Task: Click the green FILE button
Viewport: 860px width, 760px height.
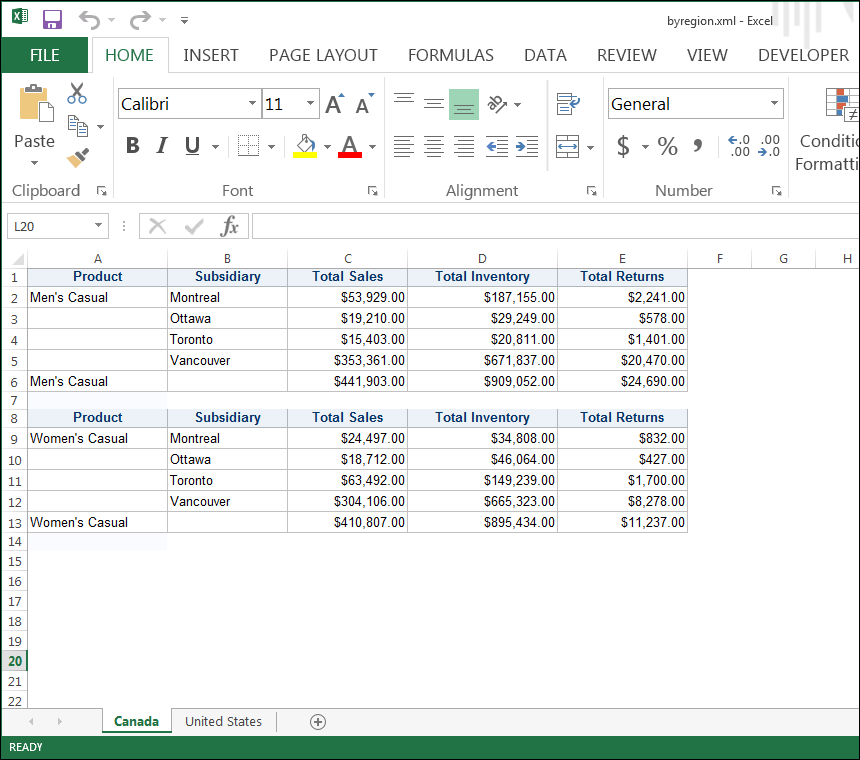Action: coord(45,55)
